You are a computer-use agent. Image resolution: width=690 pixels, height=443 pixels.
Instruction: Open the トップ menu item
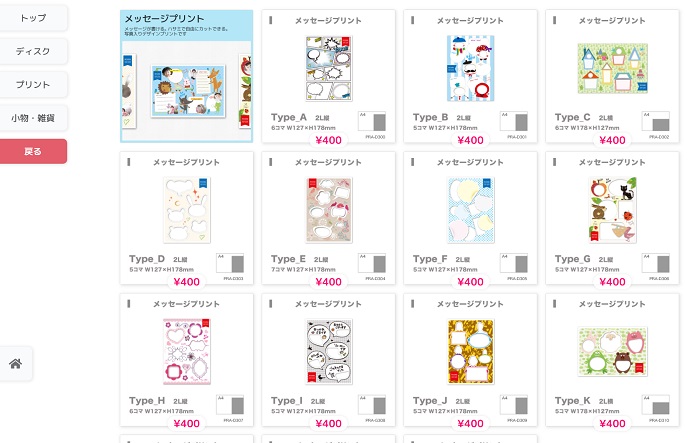[x=33, y=18]
